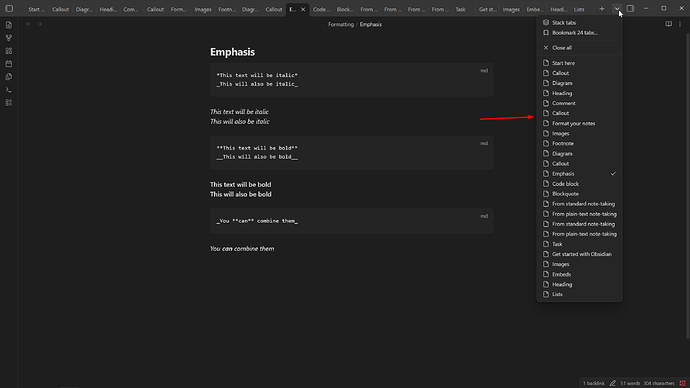The image size is (690, 388).
Task: Toggle editing mode pencil in status bar
Action: tap(613, 383)
